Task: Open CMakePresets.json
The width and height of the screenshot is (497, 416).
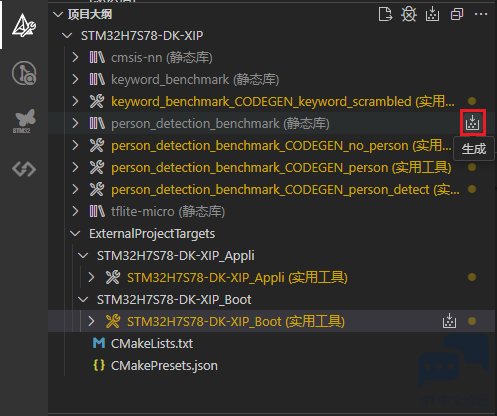Action: click(164, 366)
